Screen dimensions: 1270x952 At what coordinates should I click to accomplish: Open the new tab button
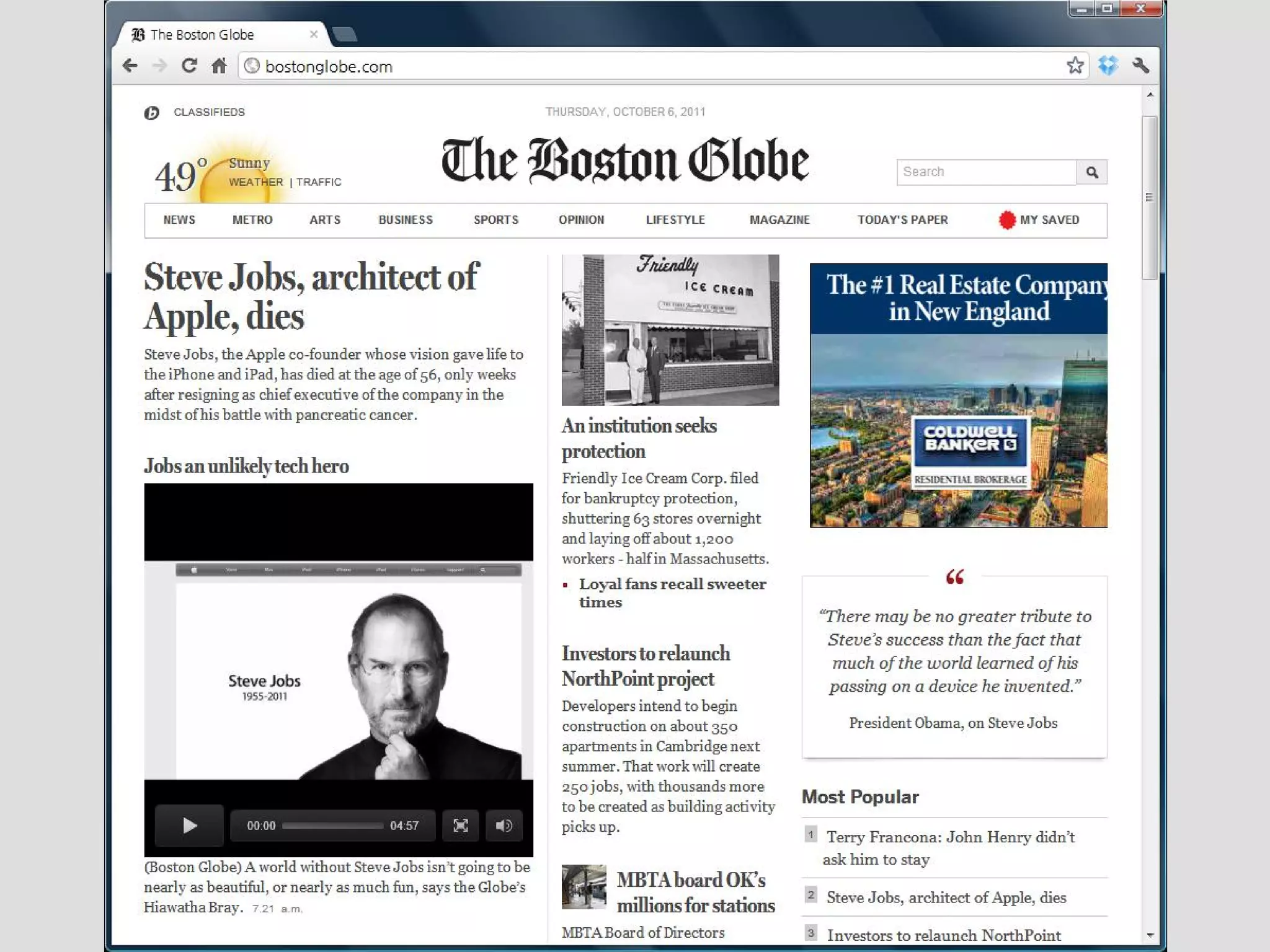point(345,34)
